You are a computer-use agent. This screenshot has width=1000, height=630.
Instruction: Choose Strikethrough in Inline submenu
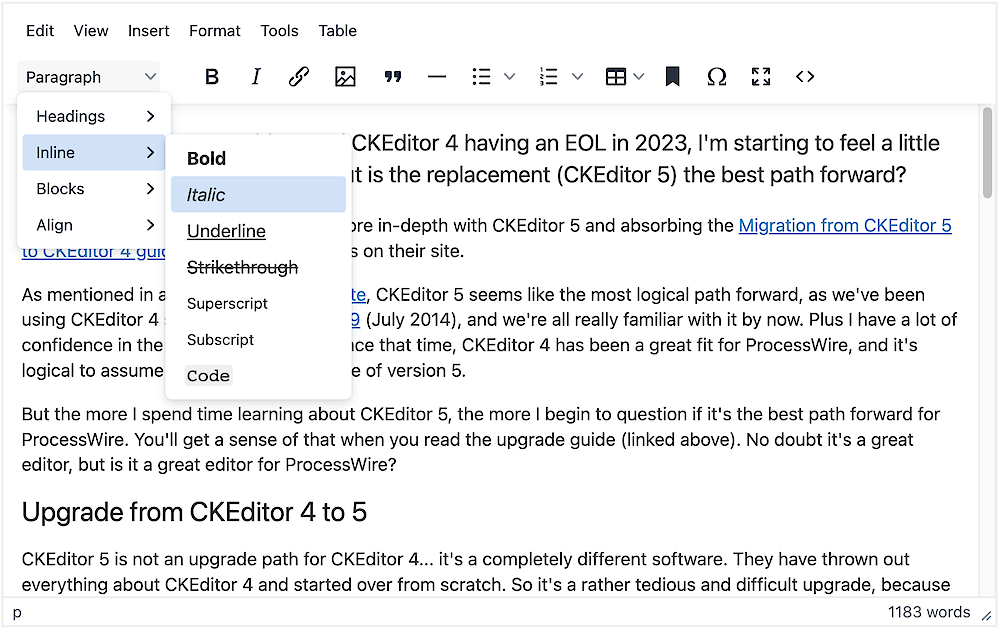[258, 268]
